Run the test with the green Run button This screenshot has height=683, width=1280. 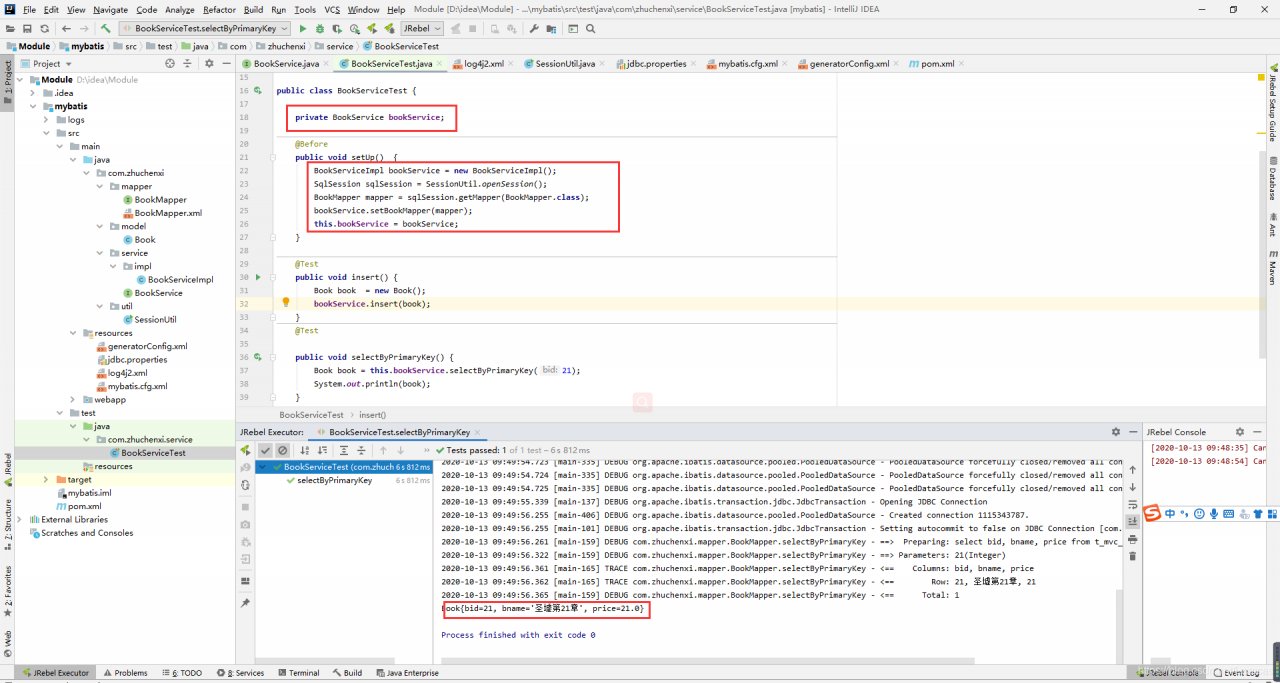[303, 29]
